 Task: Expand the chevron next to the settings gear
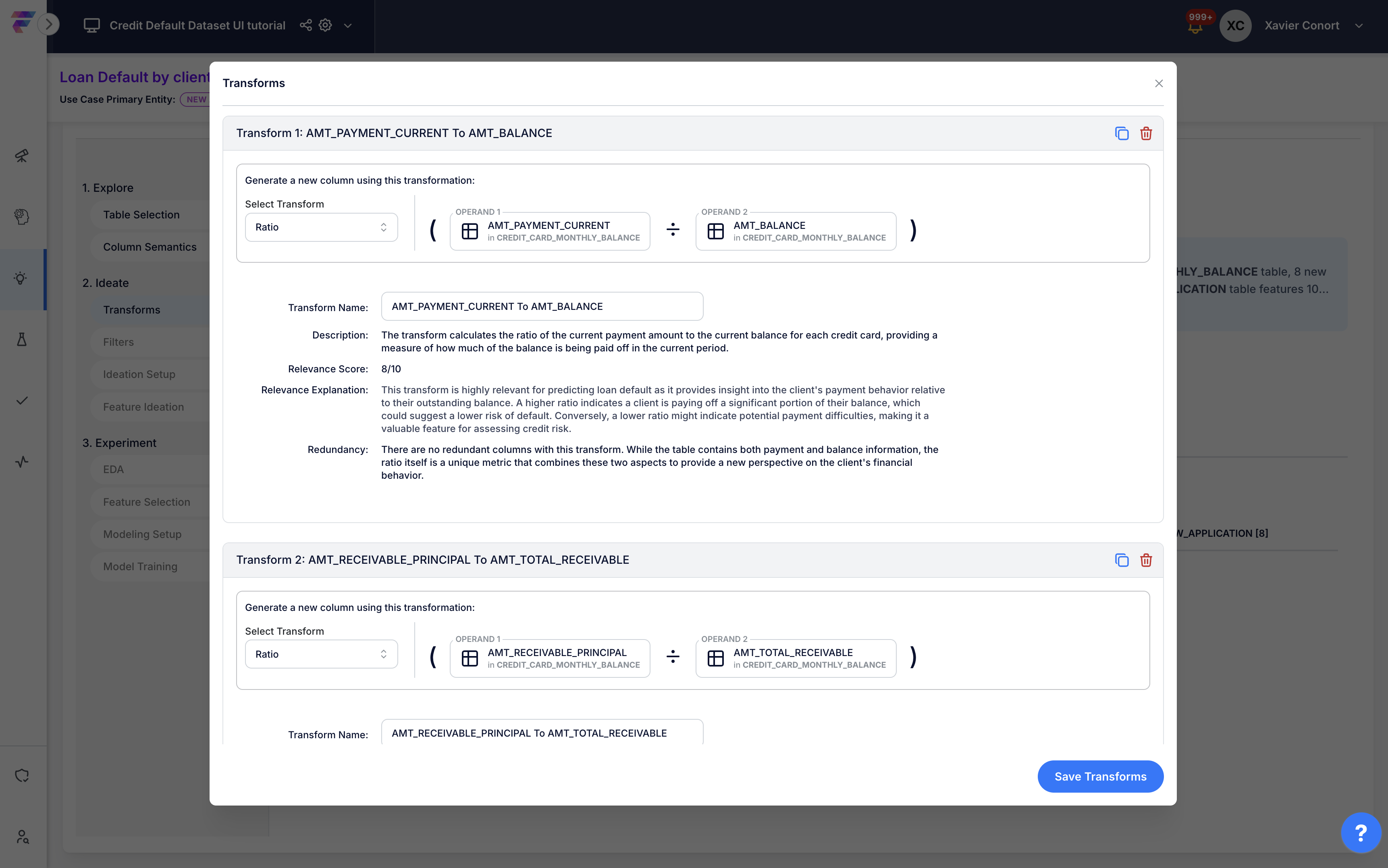point(347,26)
